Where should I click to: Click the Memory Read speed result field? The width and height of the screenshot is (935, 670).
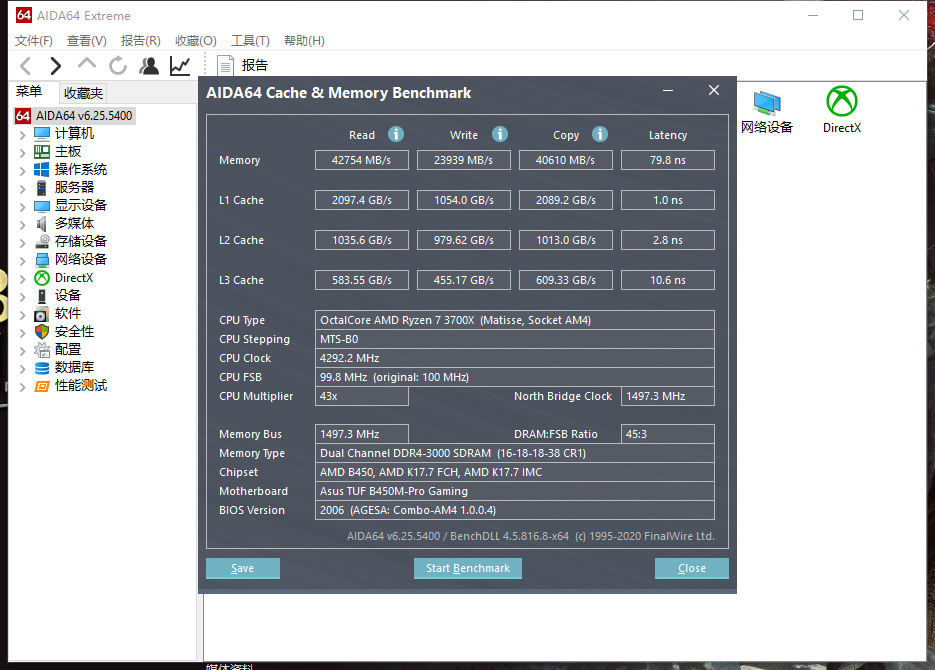tap(361, 159)
